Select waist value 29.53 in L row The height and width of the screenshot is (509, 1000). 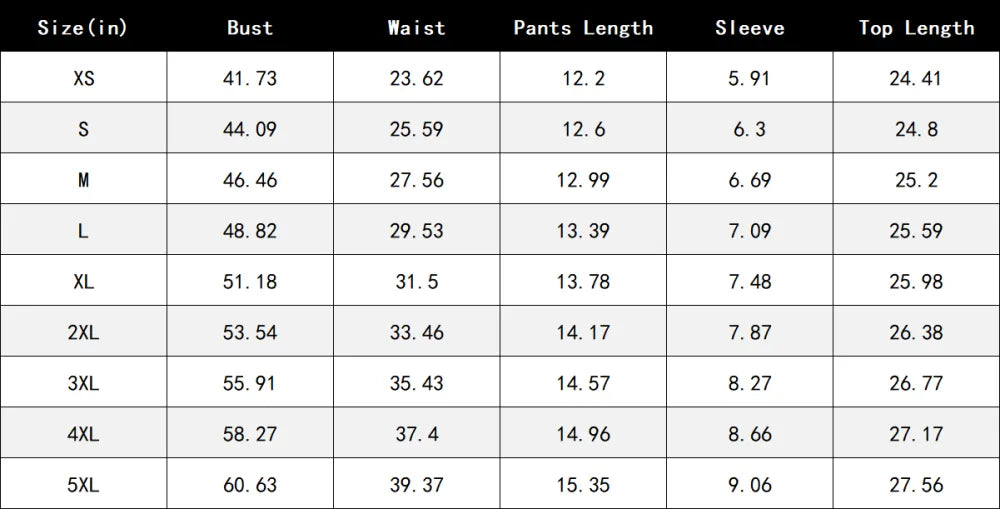(416, 231)
